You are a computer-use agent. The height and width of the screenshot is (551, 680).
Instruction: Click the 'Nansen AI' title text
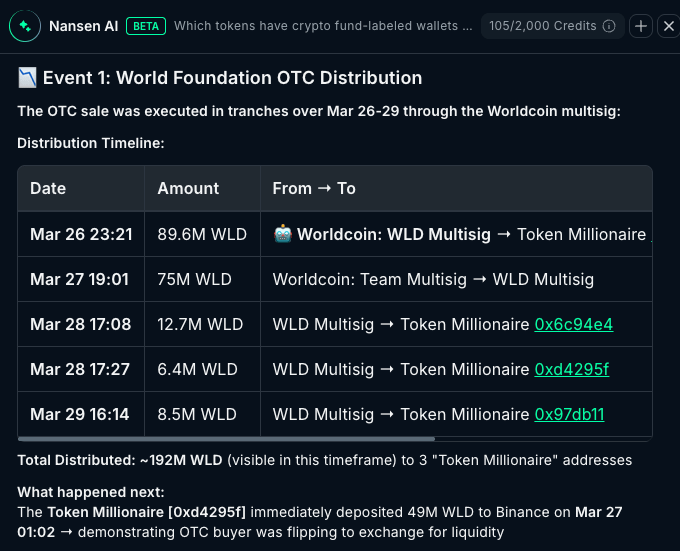(x=84, y=26)
